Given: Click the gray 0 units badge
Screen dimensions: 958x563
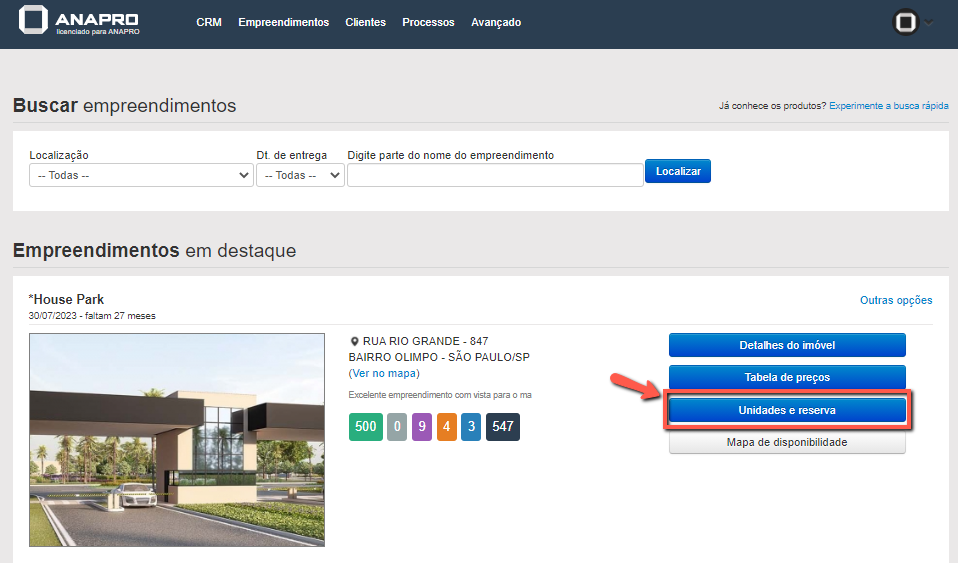Looking at the screenshot, I should [x=397, y=427].
